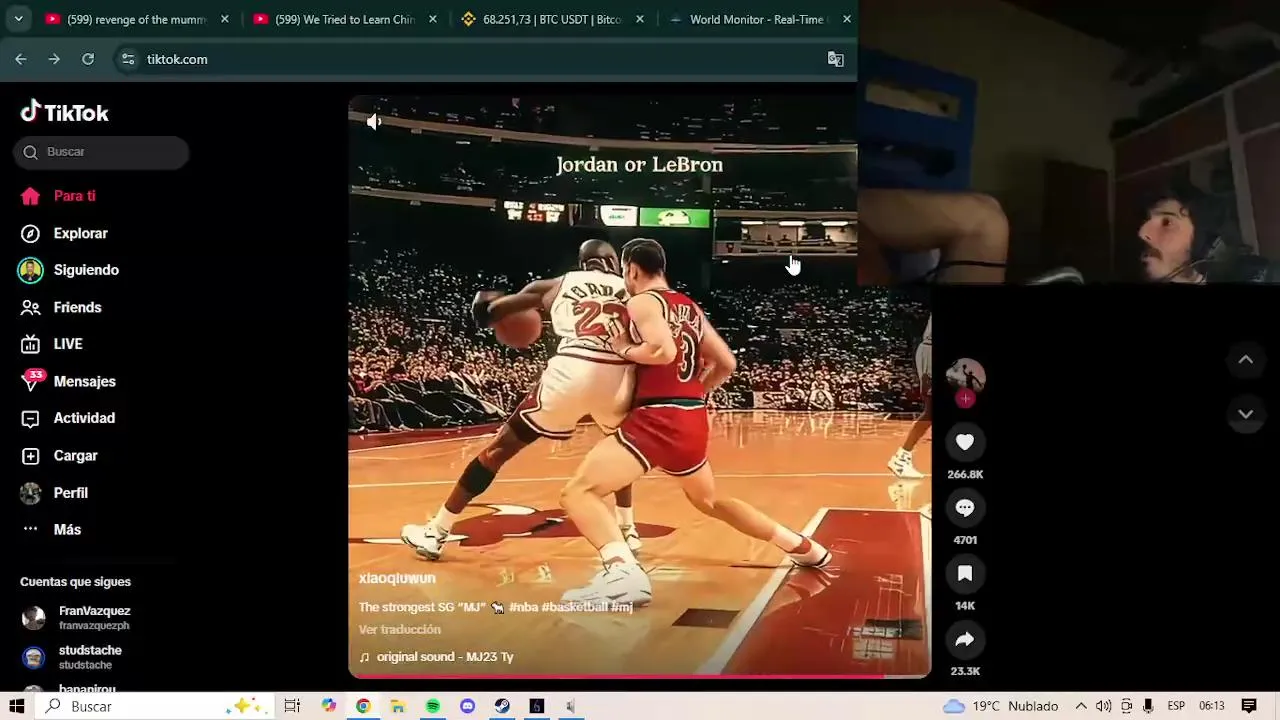Open the clock showing 06:13
This screenshot has width=1280, height=720.
(x=1212, y=706)
